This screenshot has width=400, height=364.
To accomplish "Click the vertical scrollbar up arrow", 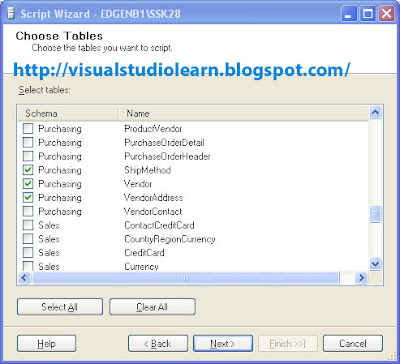I will tap(375, 113).
